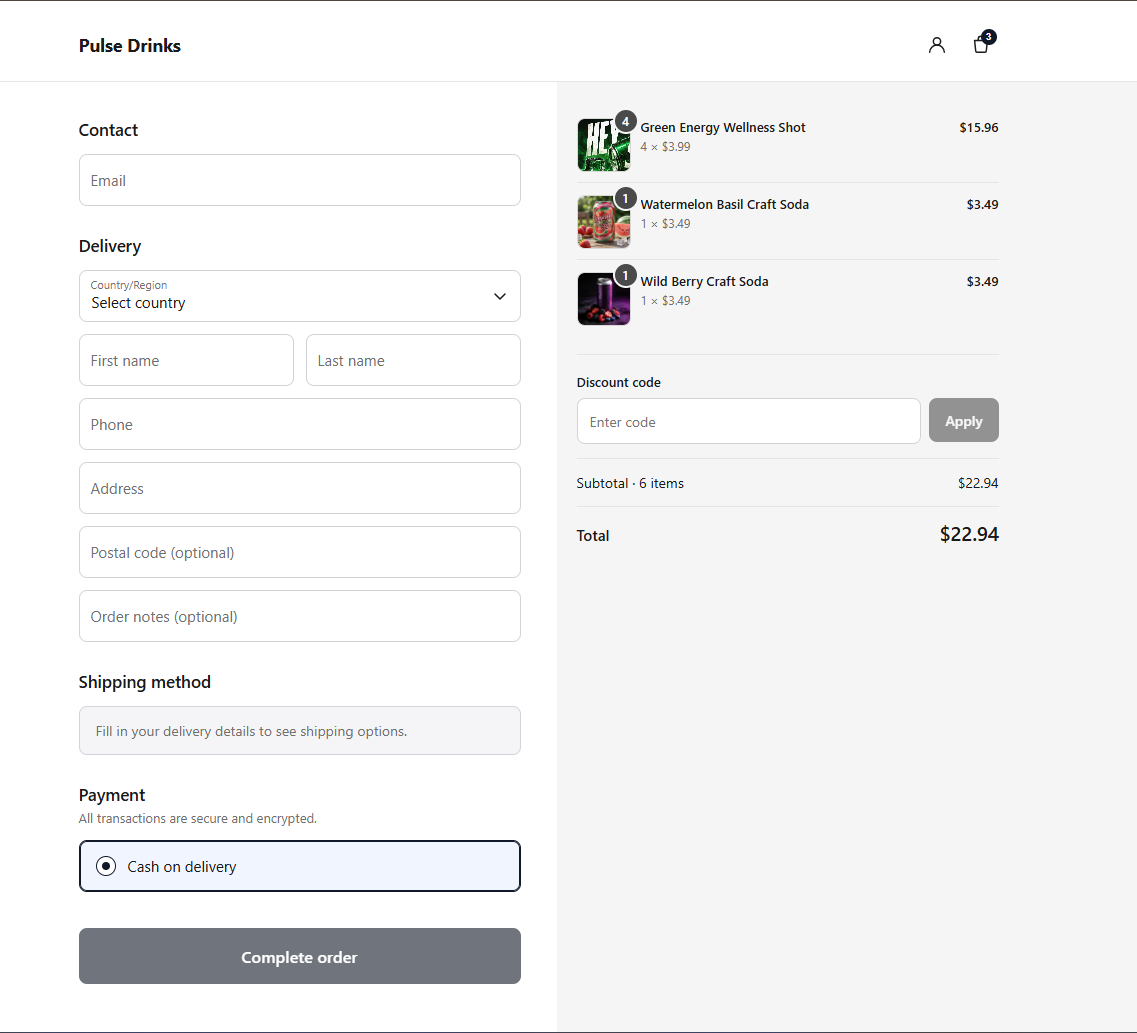
Task: Select the Postal code (optional) field
Action: tap(299, 552)
